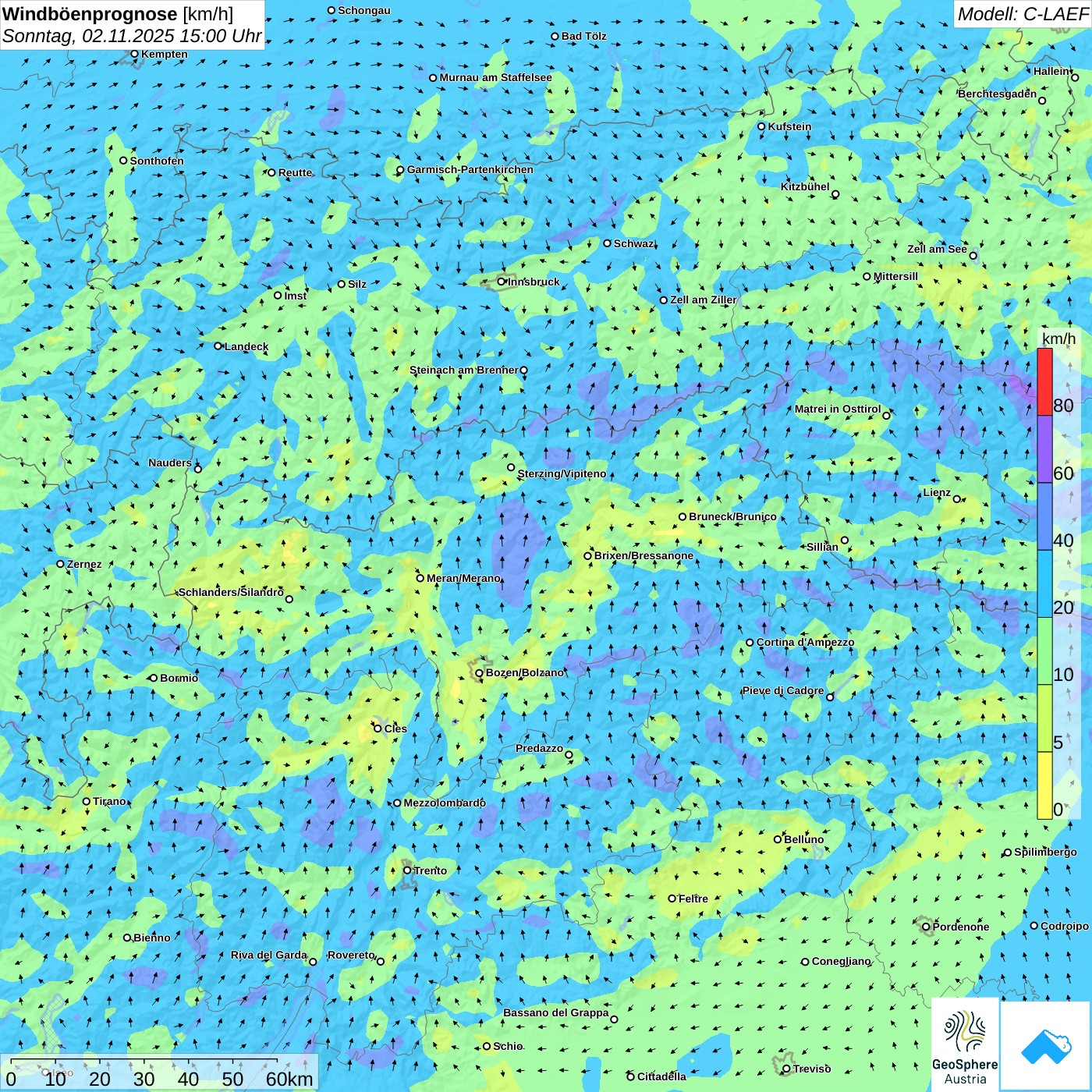Click the Bormio town label
This screenshot has height=1092, width=1092.
(179, 678)
